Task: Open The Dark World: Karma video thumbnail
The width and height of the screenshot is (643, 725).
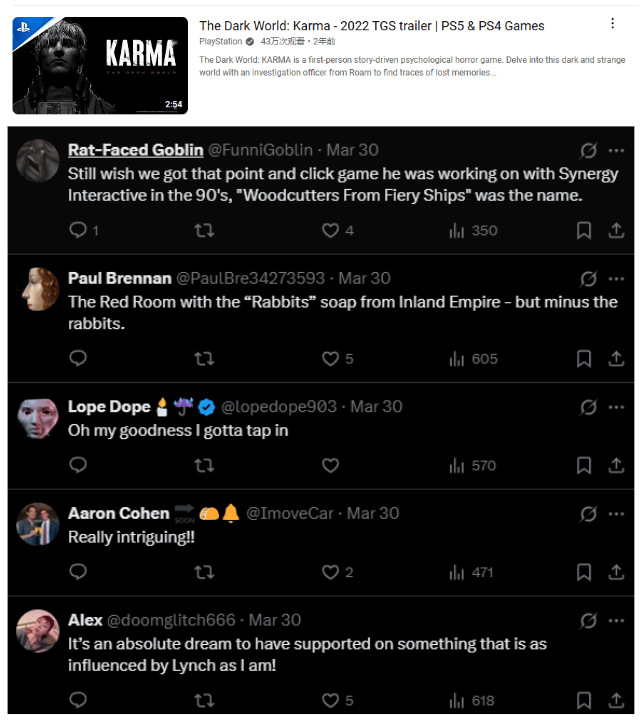Action: coord(100,65)
